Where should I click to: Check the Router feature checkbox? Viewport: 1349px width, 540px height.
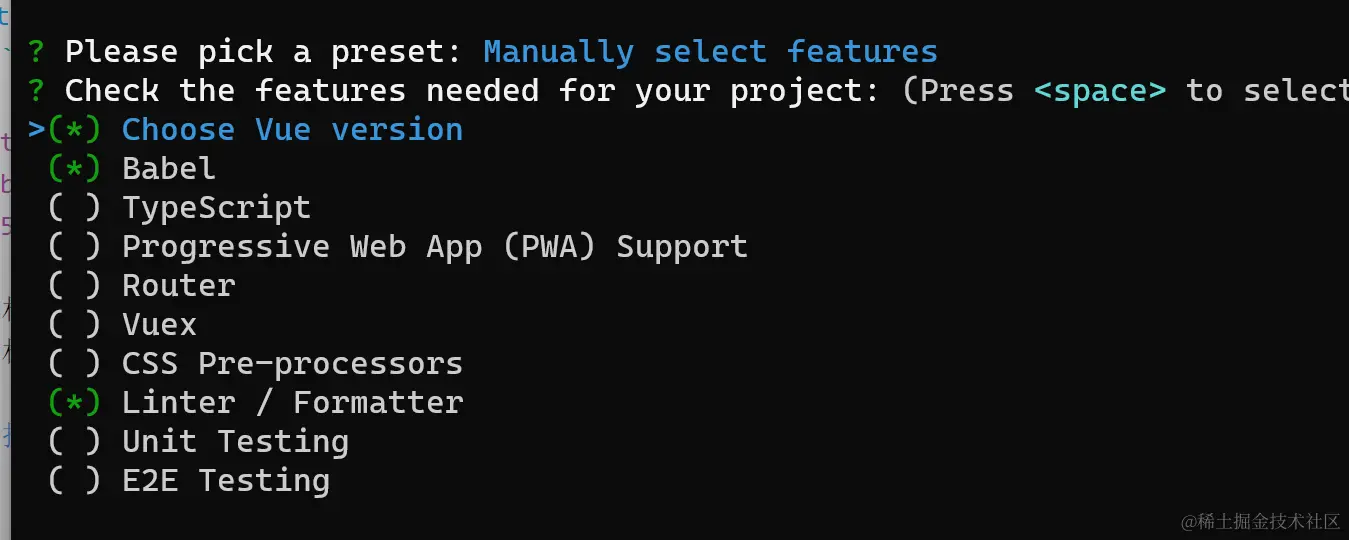tap(75, 286)
